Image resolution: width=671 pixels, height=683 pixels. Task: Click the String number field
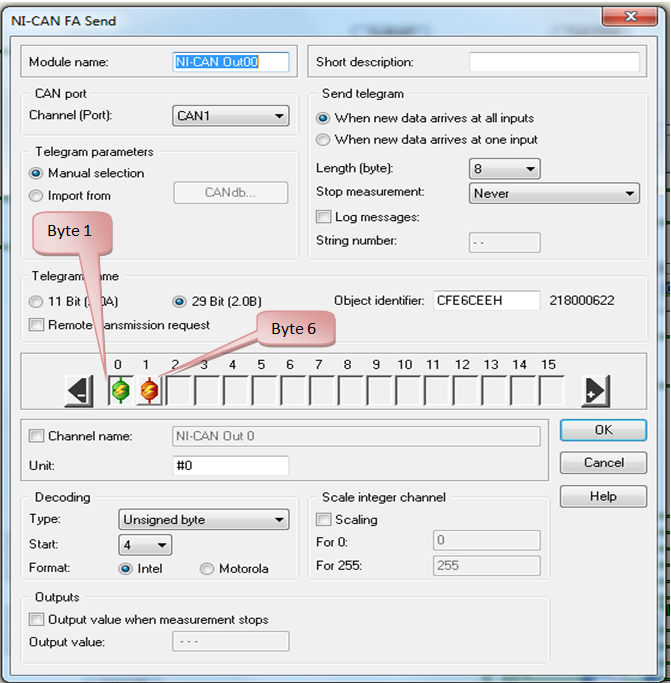pos(505,242)
